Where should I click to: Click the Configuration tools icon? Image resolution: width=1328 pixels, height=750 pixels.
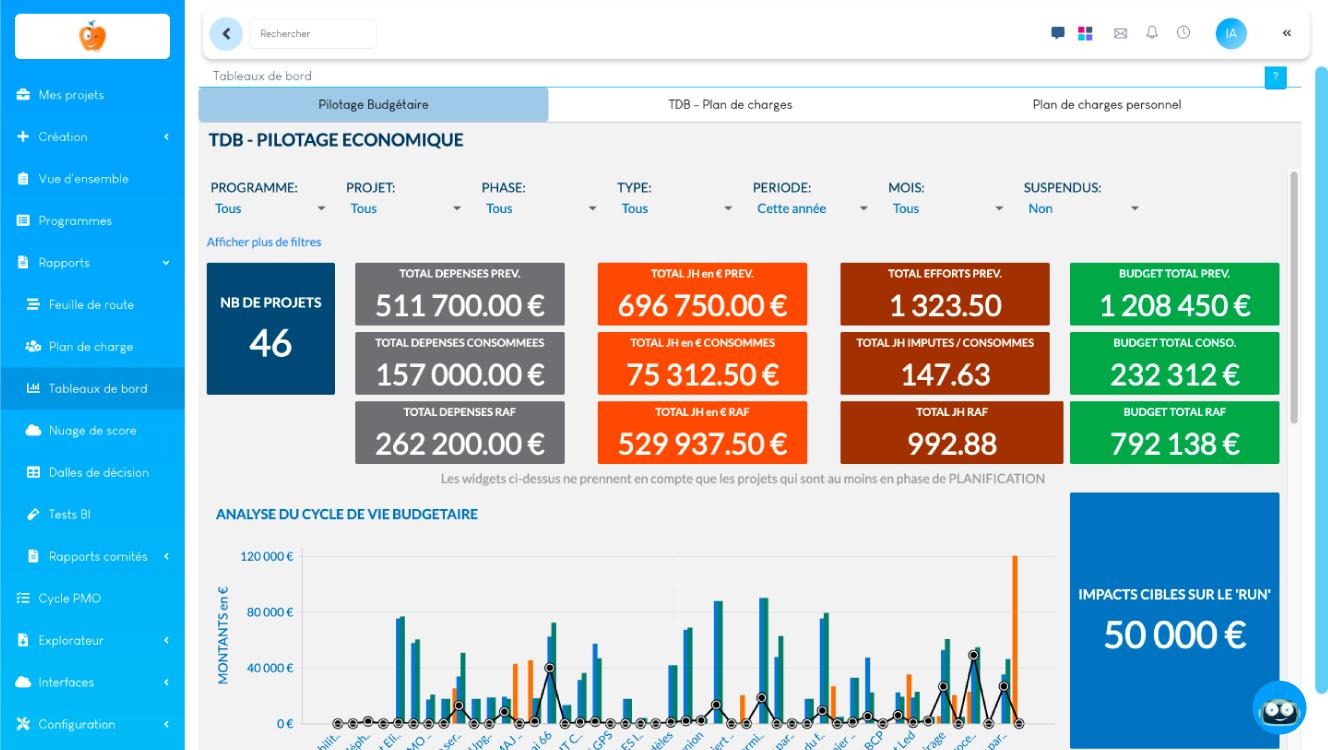pos(24,725)
